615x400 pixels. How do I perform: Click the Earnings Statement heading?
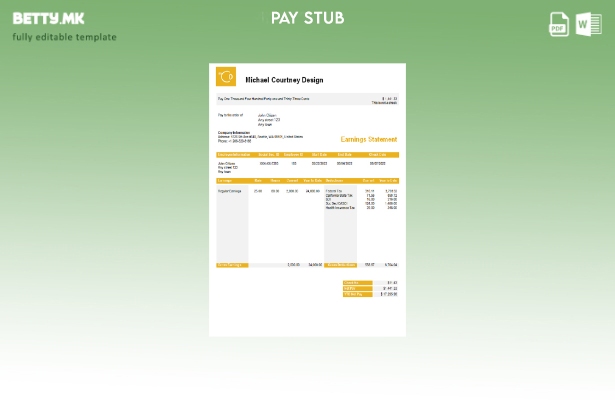click(x=368, y=140)
